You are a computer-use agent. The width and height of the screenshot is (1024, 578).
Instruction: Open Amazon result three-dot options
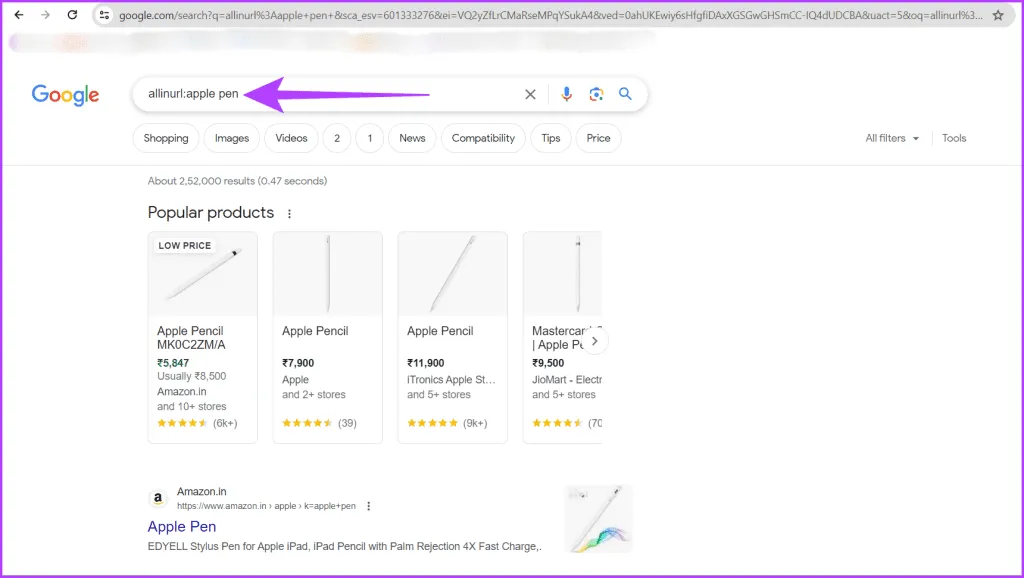(x=368, y=506)
